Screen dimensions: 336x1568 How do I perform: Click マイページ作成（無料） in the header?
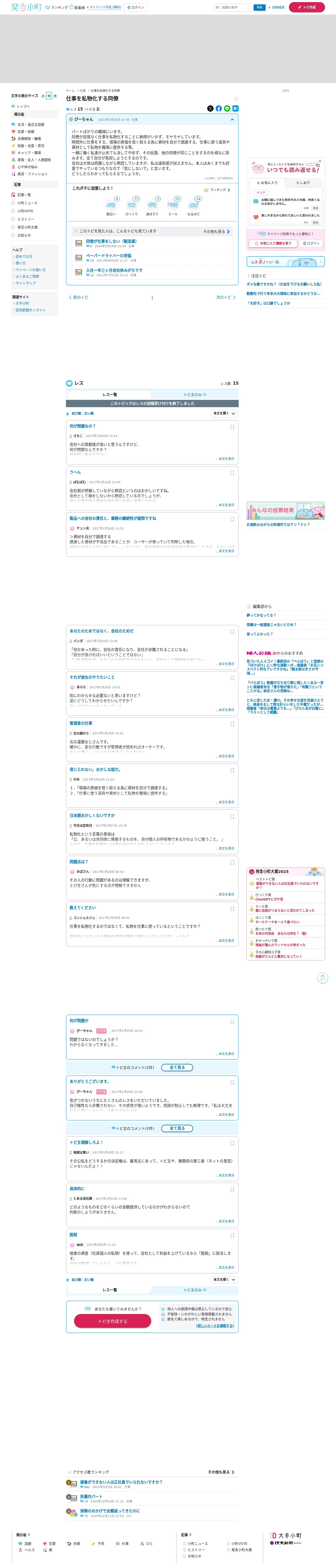(105, 7)
